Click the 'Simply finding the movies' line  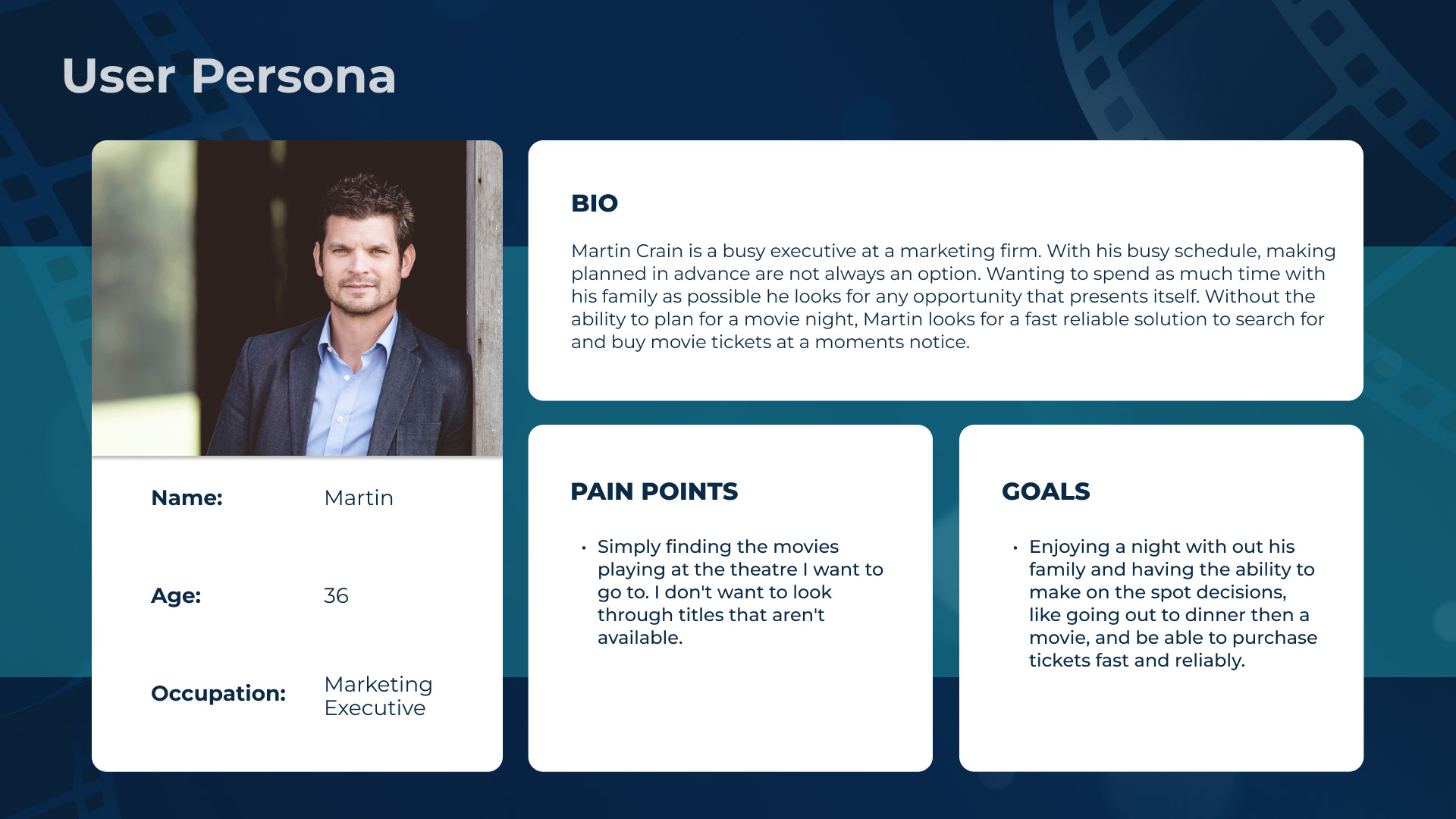coord(717,547)
